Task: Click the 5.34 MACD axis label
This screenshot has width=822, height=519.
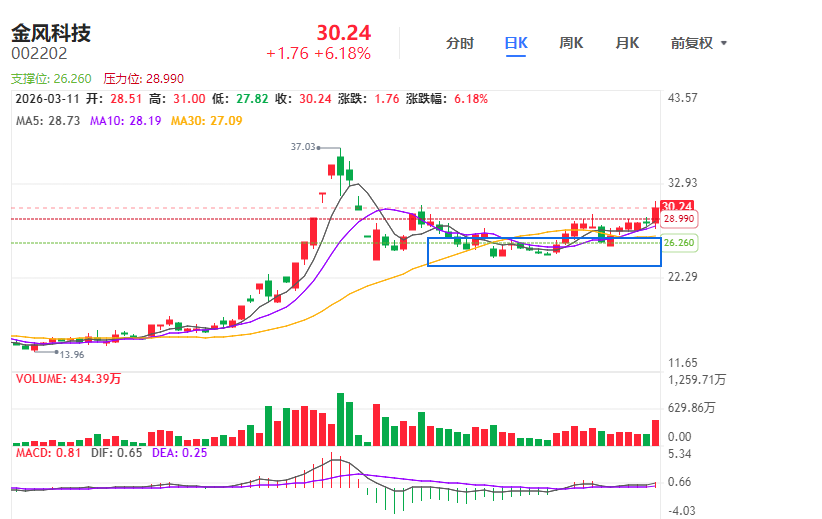Action: pyautogui.click(x=679, y=453)
